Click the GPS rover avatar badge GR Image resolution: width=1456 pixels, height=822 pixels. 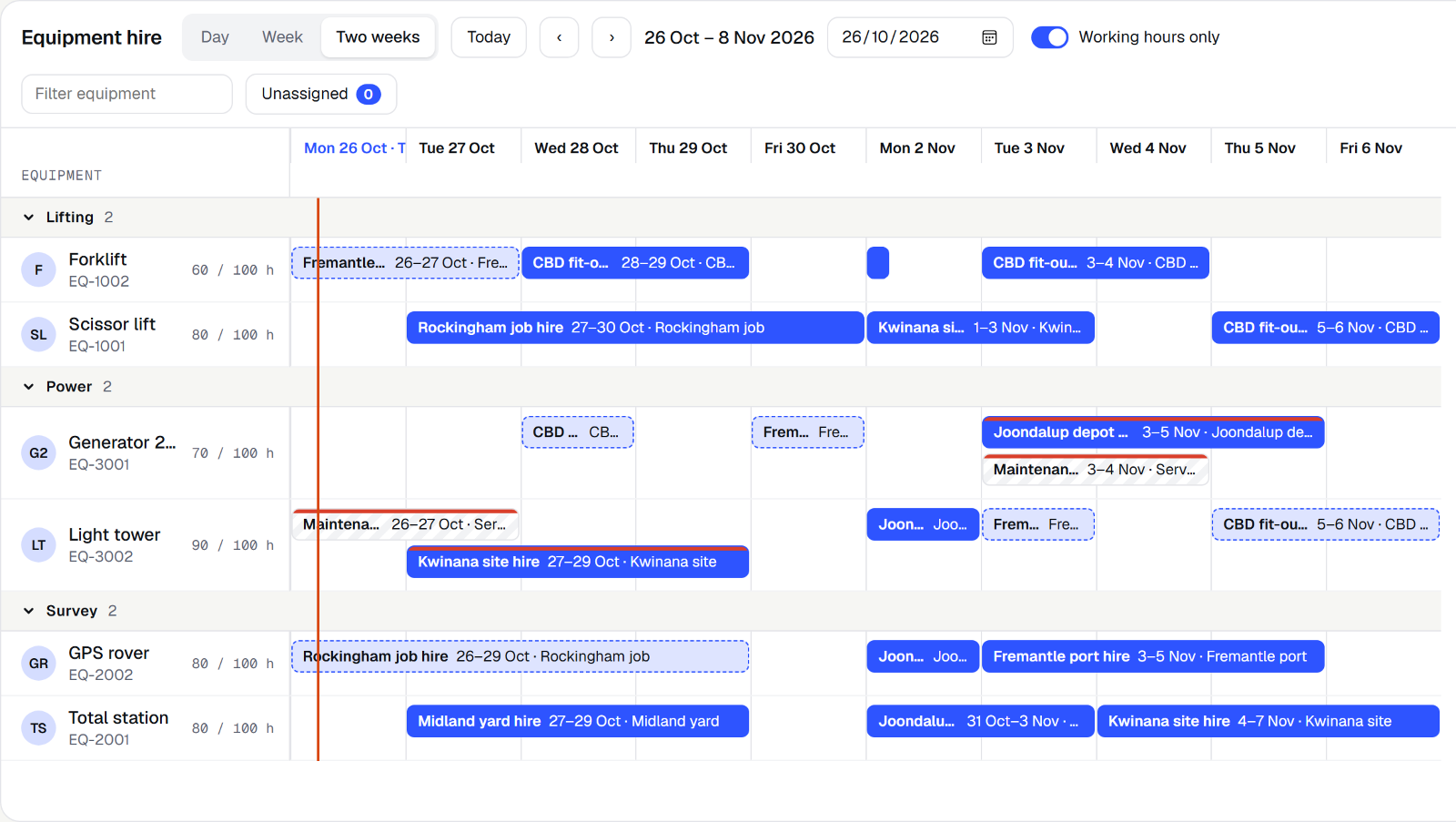click(x=38, y=663)
